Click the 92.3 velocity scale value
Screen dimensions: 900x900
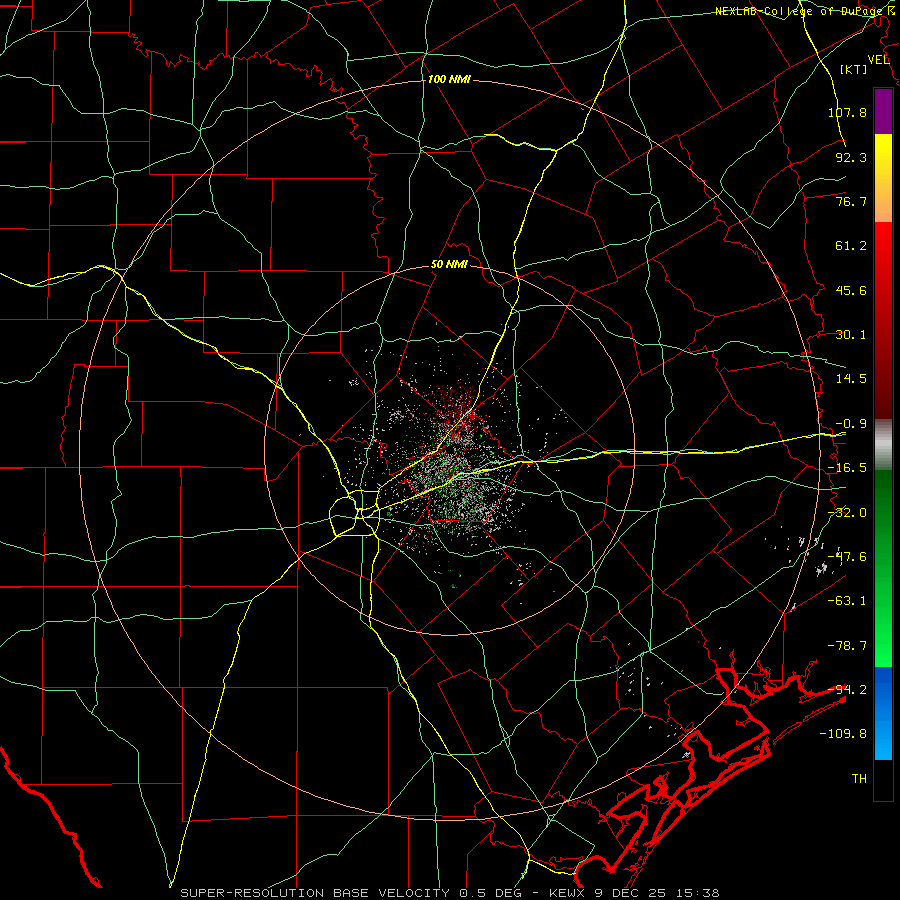tap(851, 157)
